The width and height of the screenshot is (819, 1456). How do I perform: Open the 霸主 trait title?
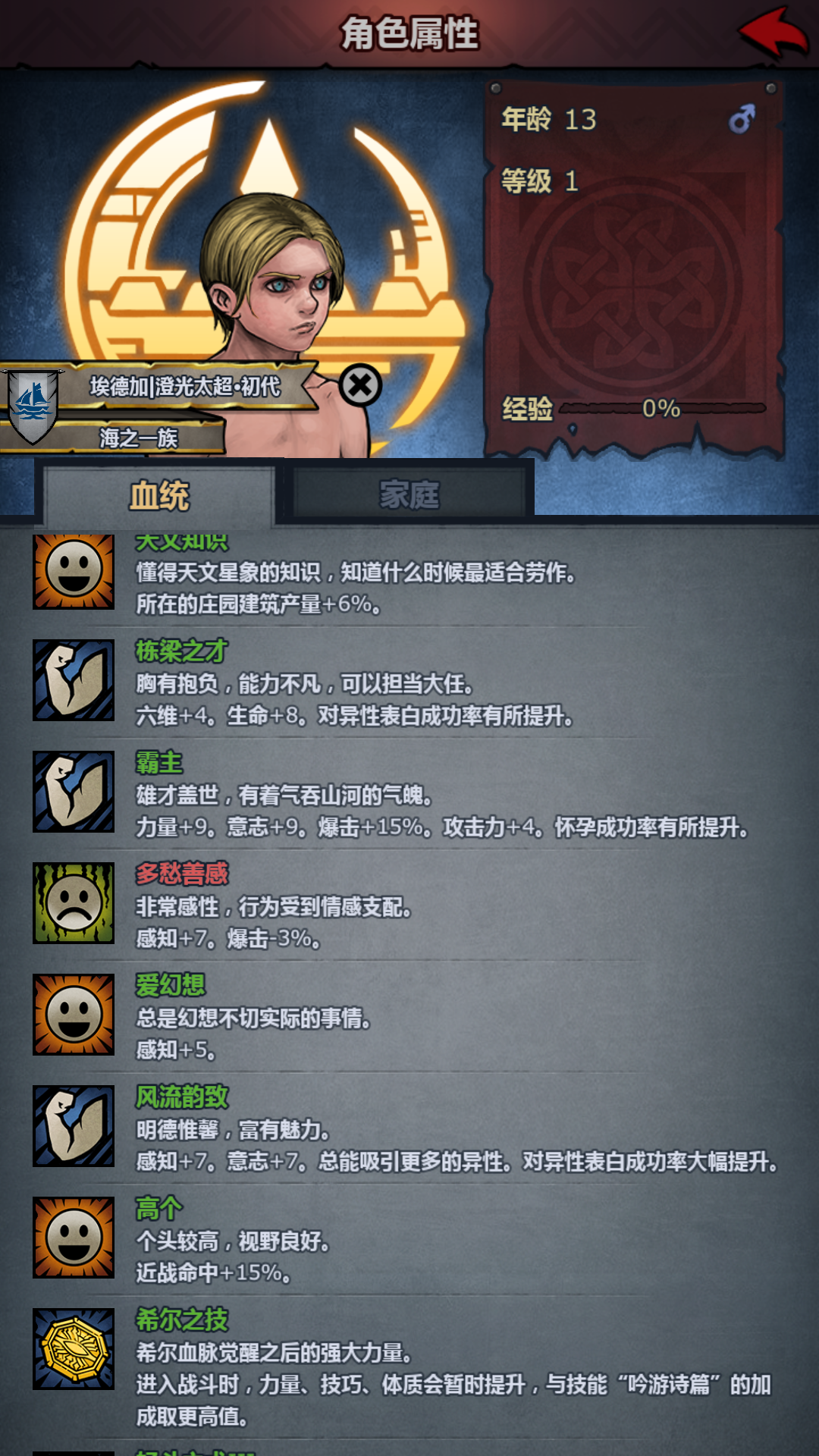[159, 763]
